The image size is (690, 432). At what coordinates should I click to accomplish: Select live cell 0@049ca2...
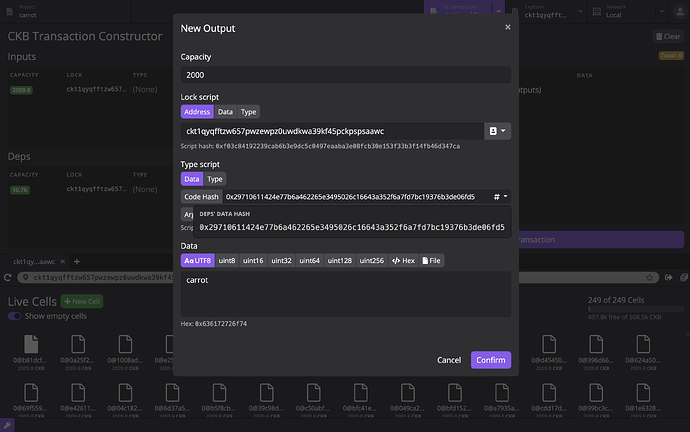(x=407, y=399)
